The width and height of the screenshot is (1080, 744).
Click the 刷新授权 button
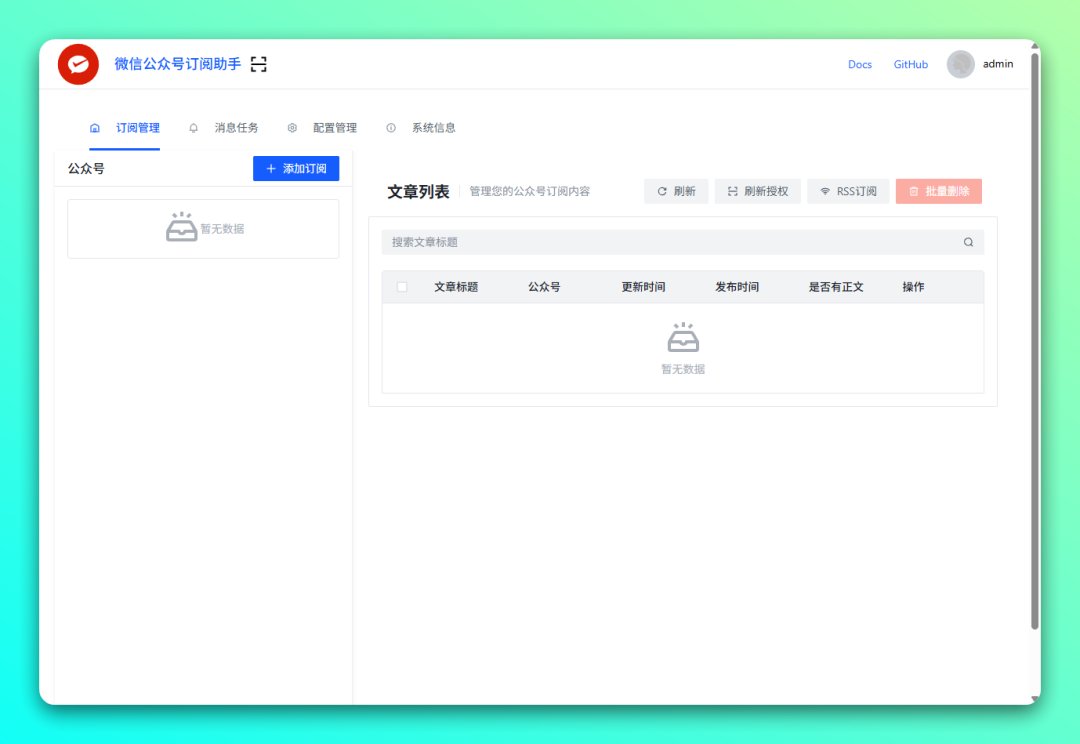(758, 192)
